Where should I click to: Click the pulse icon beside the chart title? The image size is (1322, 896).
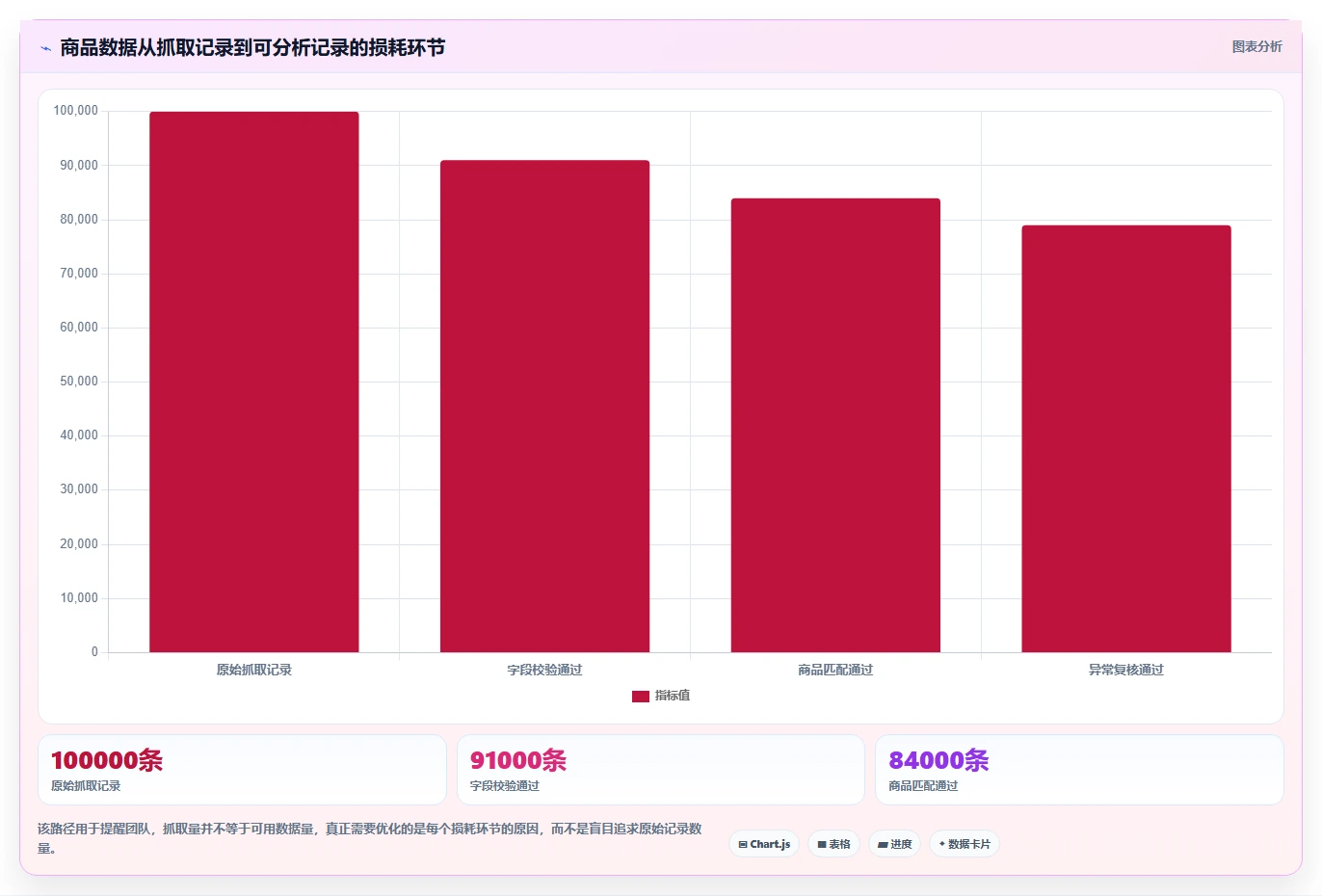click(x=45, y=48)
